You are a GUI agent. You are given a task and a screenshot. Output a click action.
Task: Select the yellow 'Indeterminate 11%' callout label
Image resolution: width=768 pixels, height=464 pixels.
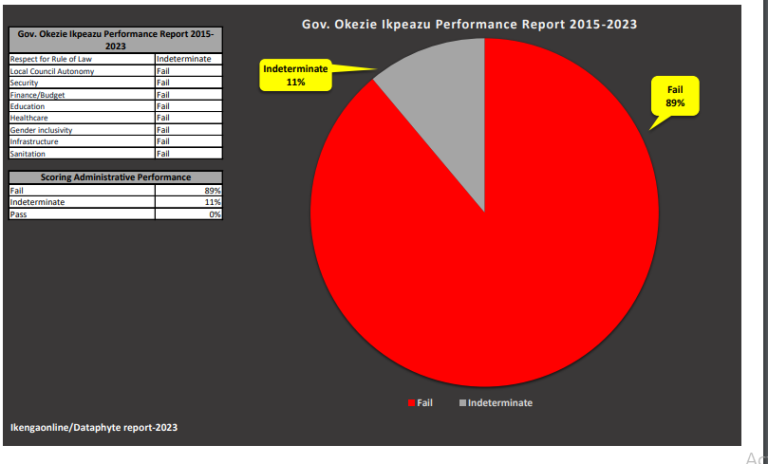295,75
